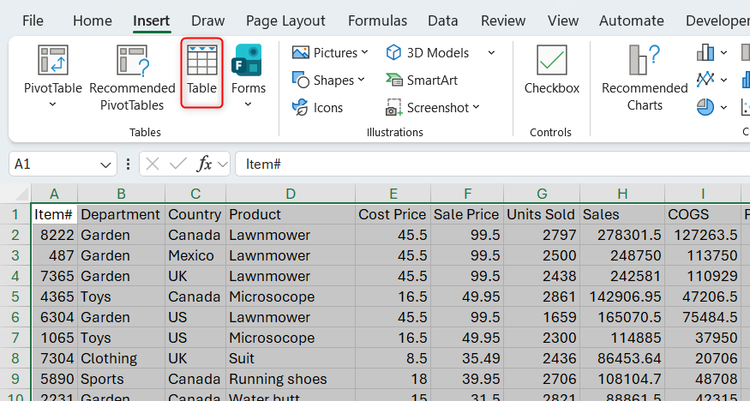Insert a SmartArt graphic

coord(421,80)
